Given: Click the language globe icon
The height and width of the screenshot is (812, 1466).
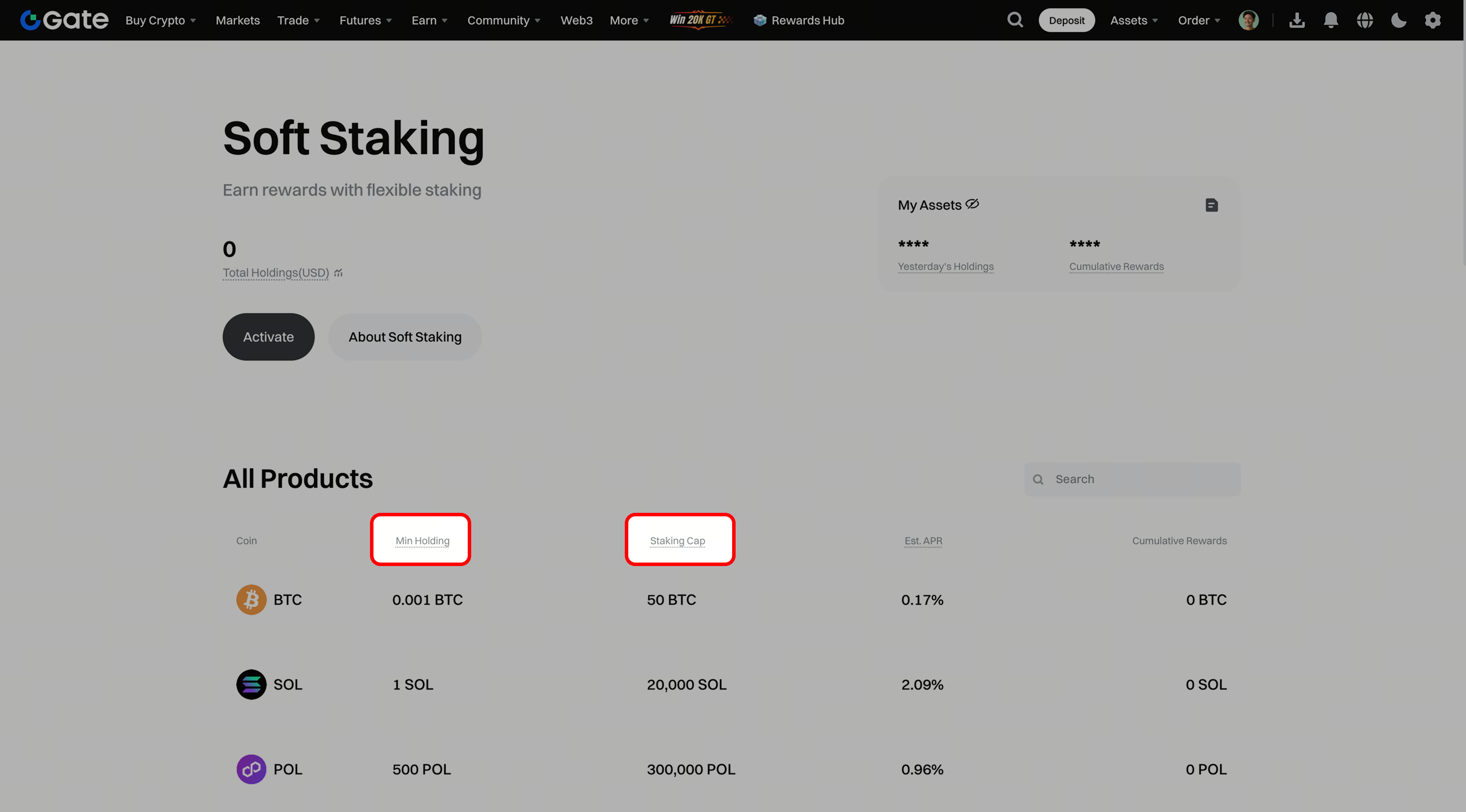Looking at the screenshot, I should pos(1365,20).
